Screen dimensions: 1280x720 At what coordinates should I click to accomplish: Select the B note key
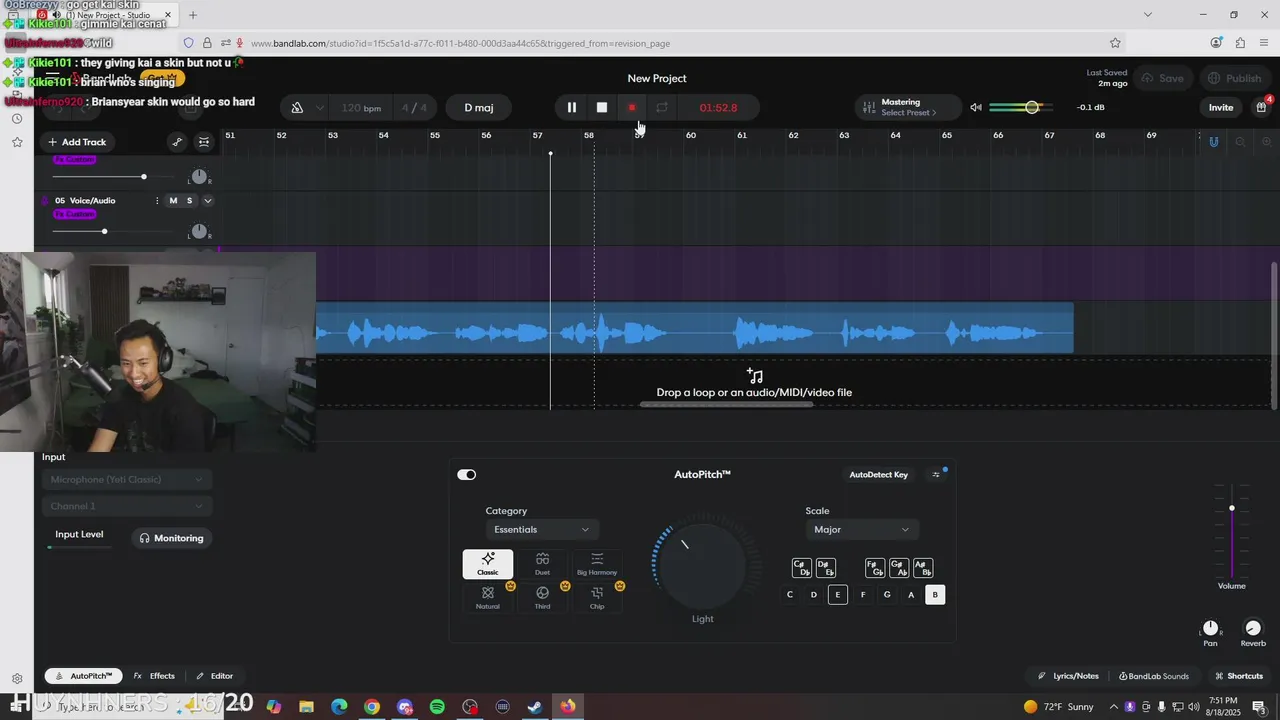(935, 595)
